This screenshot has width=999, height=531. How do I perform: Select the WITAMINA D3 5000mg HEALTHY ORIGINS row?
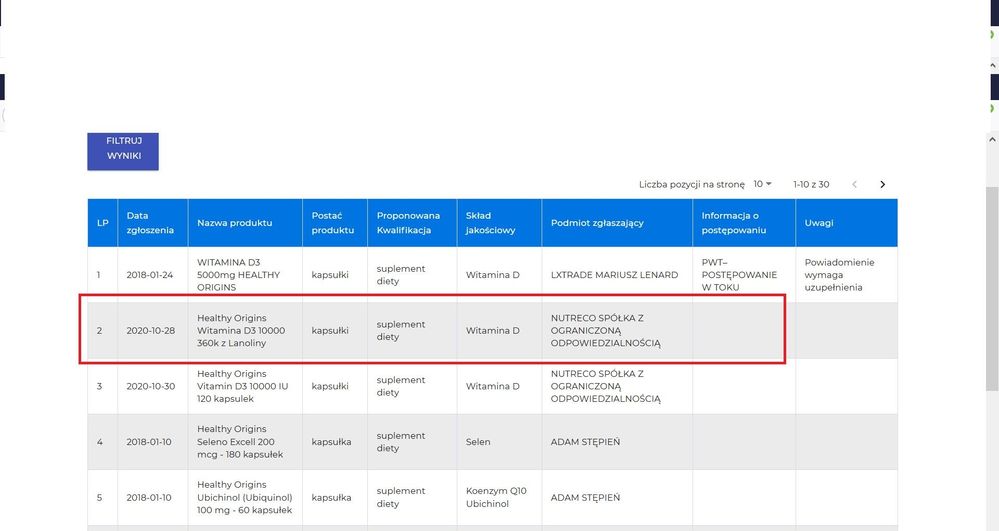[238, 275]
